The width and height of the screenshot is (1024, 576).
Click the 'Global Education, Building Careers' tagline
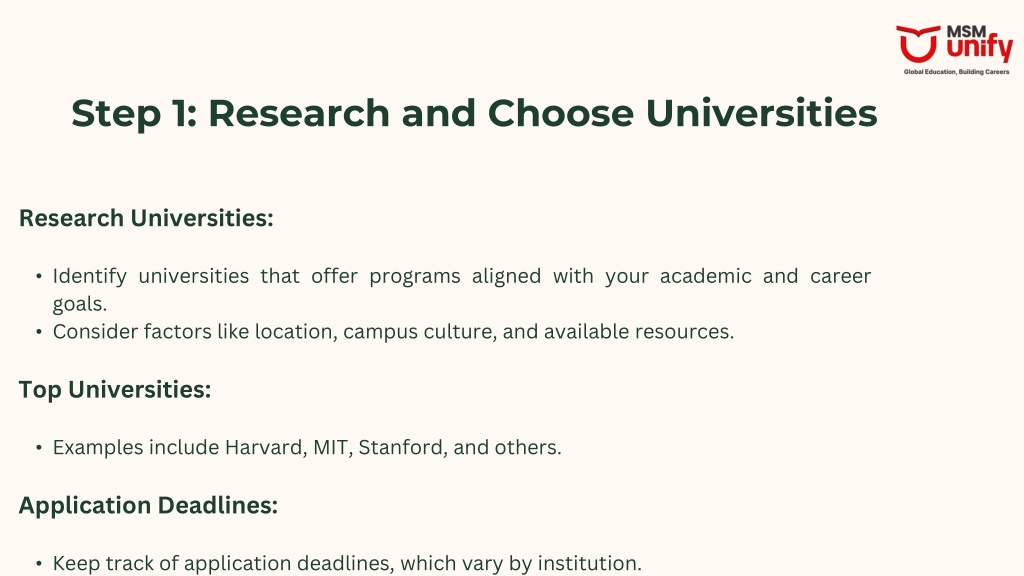click(956, 72)
